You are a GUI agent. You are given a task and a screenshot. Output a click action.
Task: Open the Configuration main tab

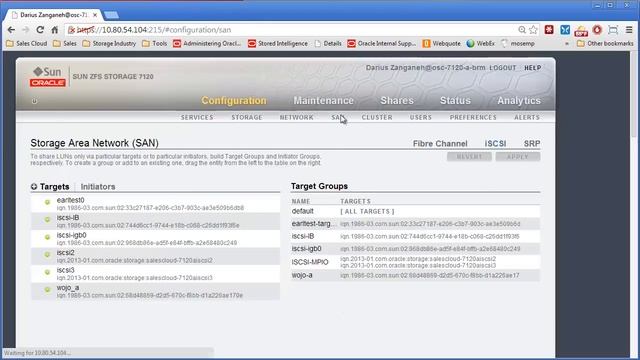pos(234,100)
